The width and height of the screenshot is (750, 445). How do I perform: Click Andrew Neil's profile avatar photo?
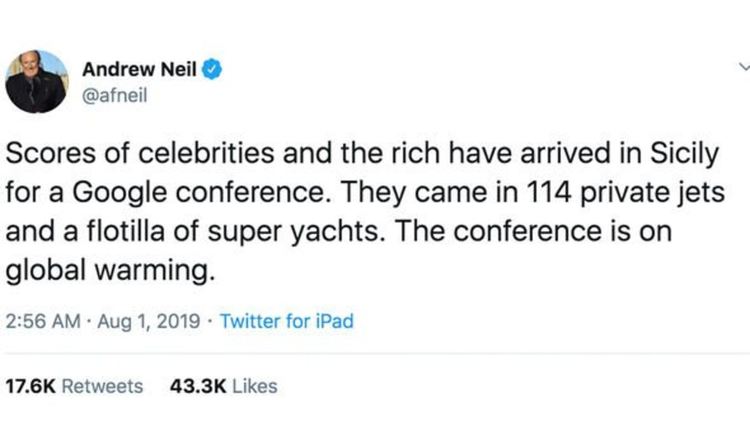click(x=37, y=82)
